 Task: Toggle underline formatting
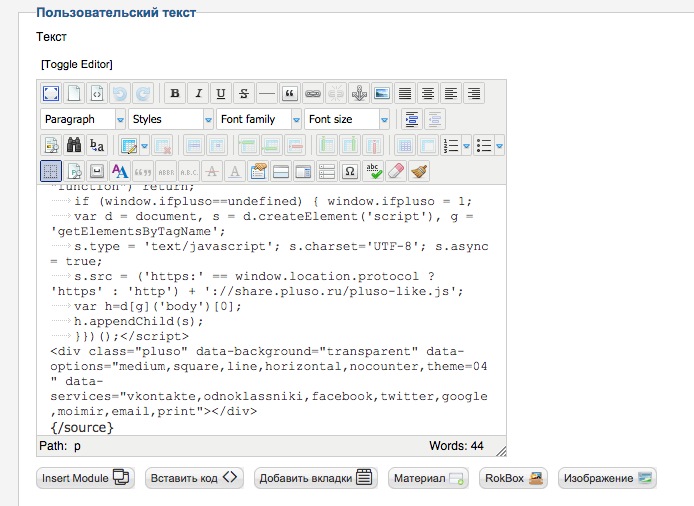[x=221, y=93]
